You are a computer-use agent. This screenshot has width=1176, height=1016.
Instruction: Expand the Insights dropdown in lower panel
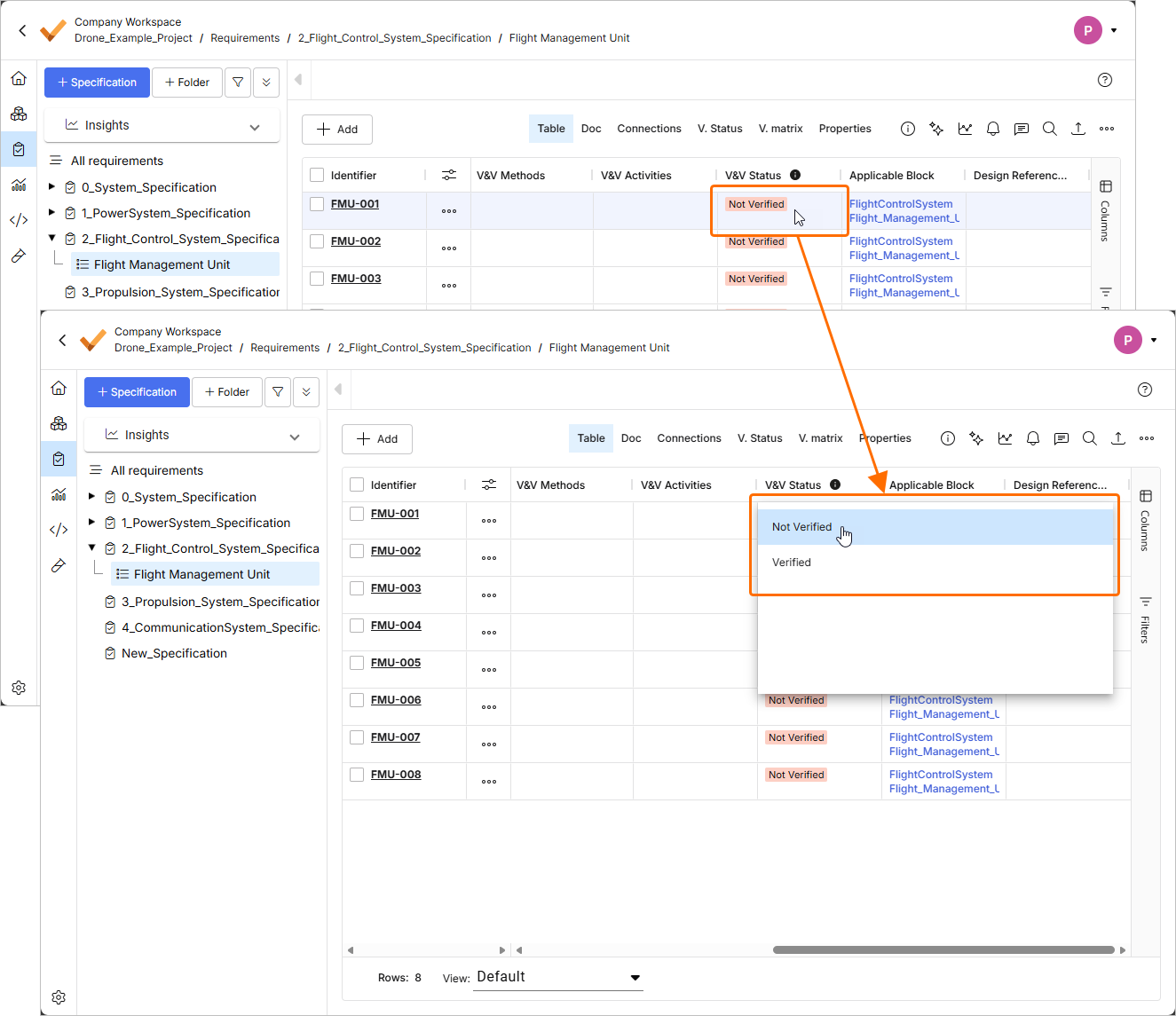295,436
